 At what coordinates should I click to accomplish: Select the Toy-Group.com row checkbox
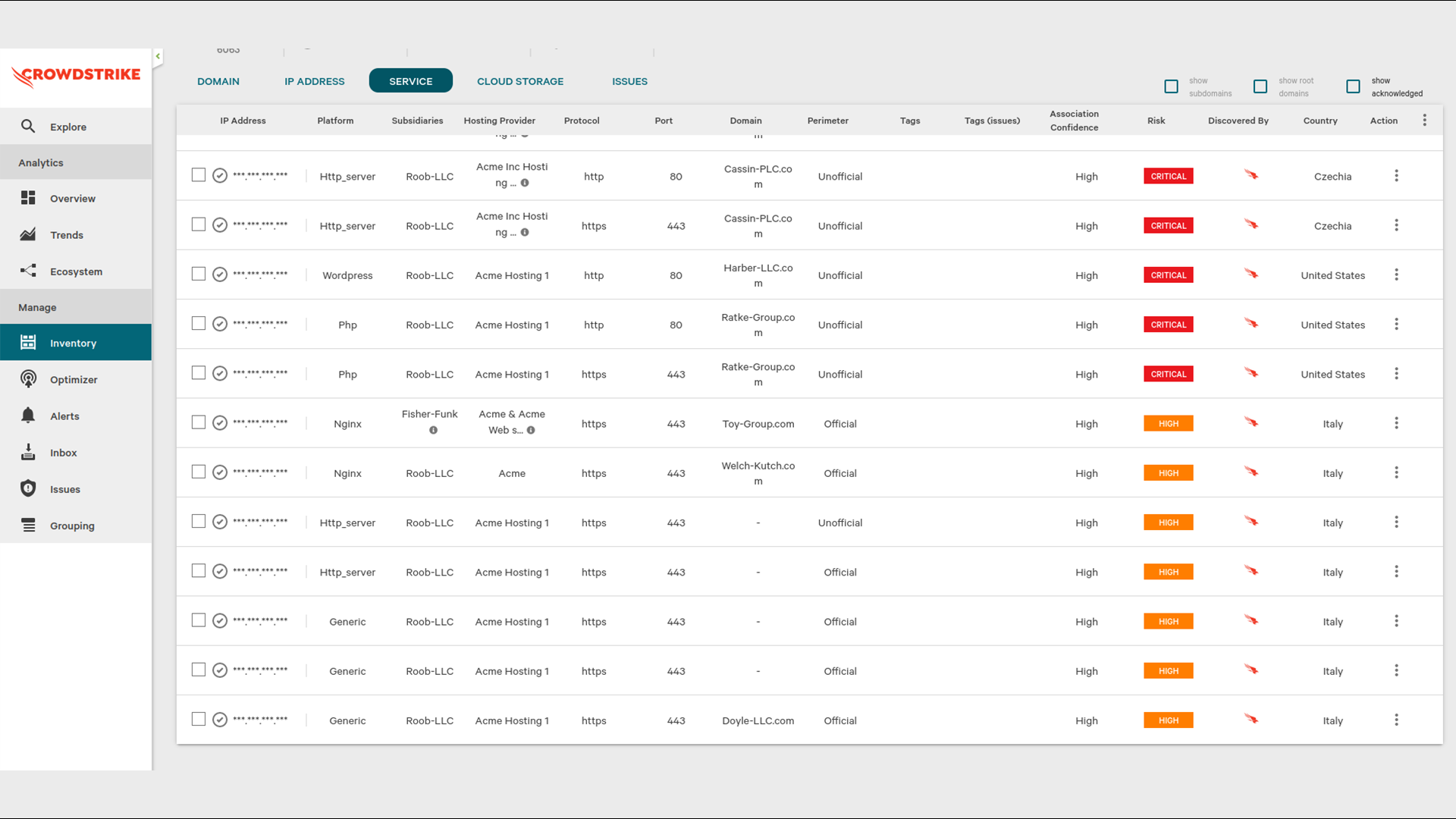199,422
